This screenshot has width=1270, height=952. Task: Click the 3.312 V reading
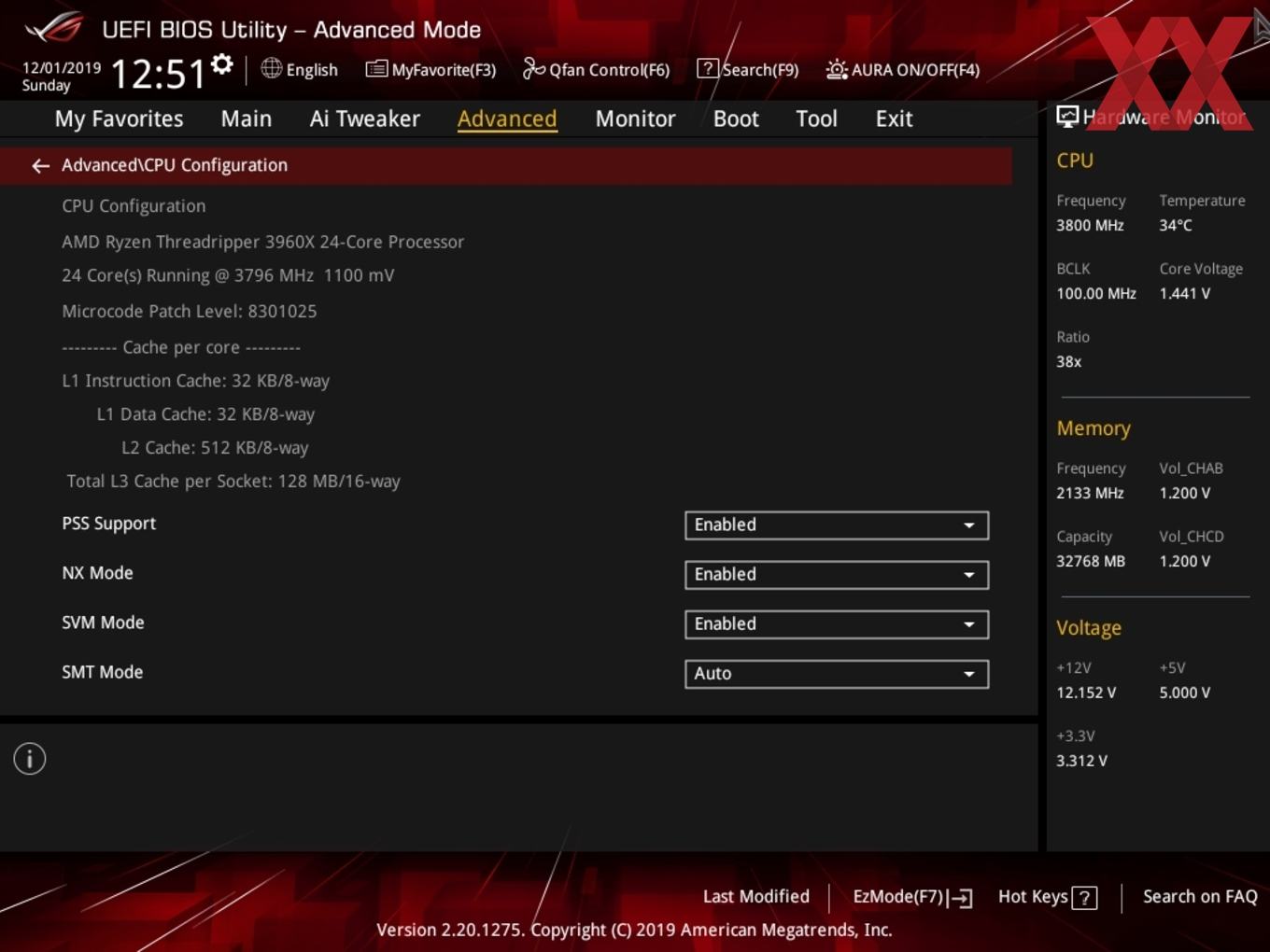coord(1081,761)
